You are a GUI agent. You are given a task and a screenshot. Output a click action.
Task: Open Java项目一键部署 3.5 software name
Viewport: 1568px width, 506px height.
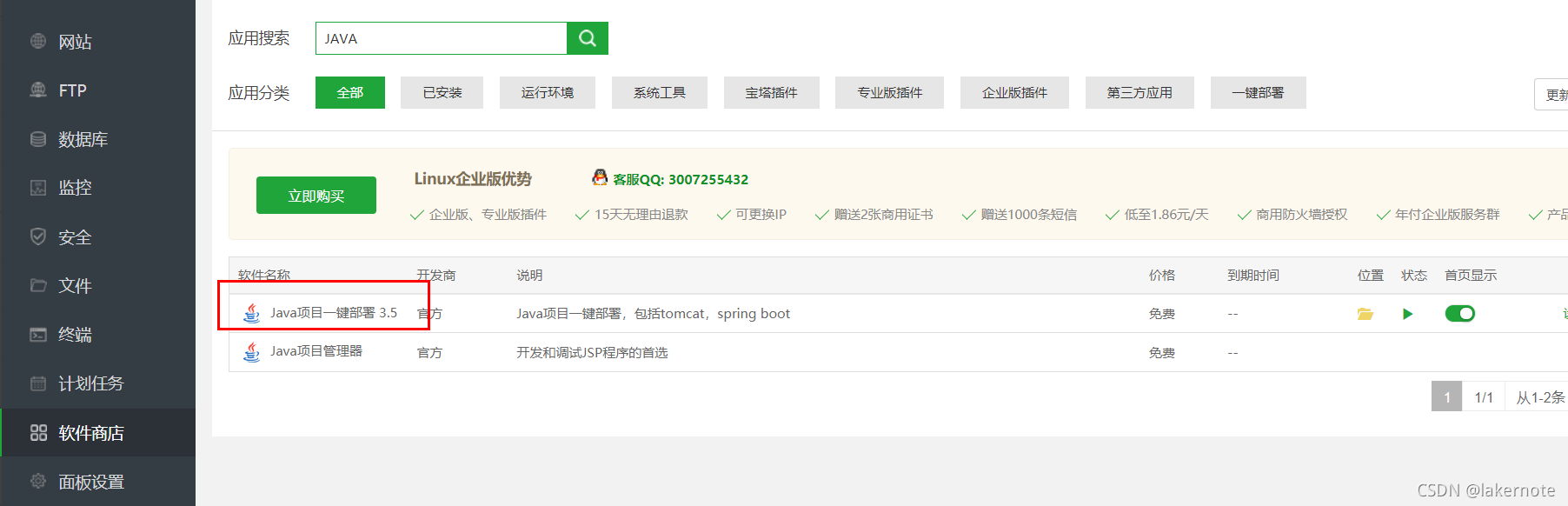tap(334, 313)
